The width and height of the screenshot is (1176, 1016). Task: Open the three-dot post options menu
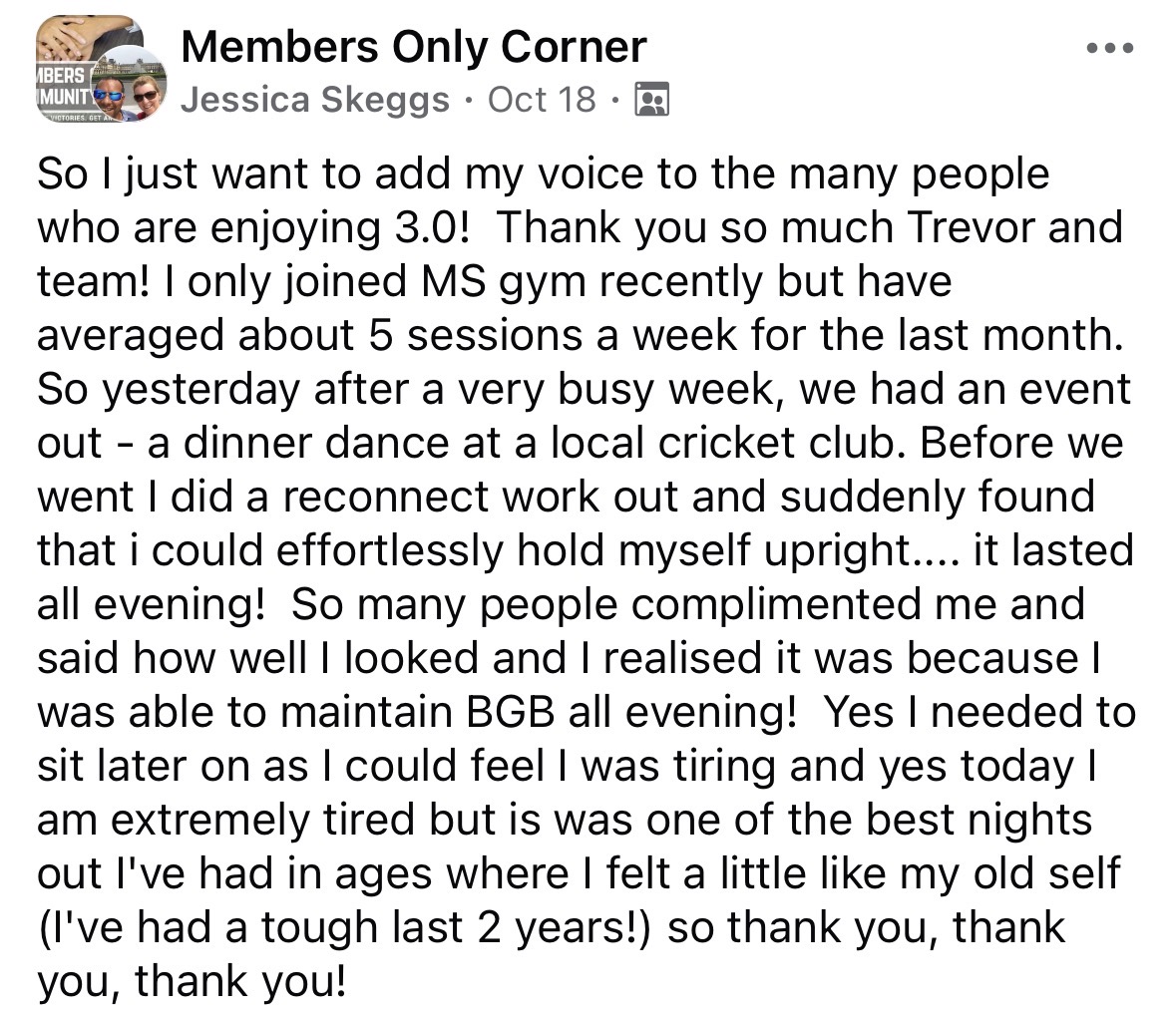click(1110, 48)
